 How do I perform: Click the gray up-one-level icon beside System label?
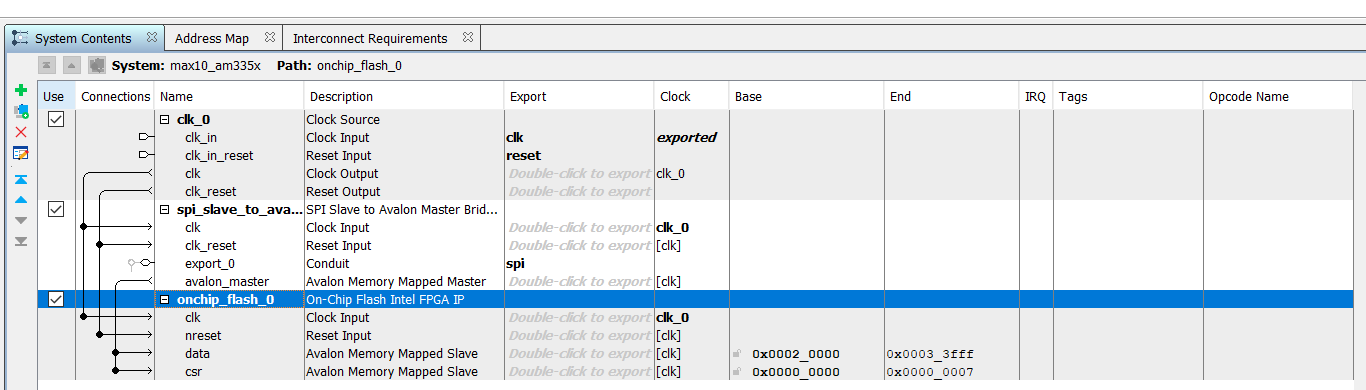[71, 65]
